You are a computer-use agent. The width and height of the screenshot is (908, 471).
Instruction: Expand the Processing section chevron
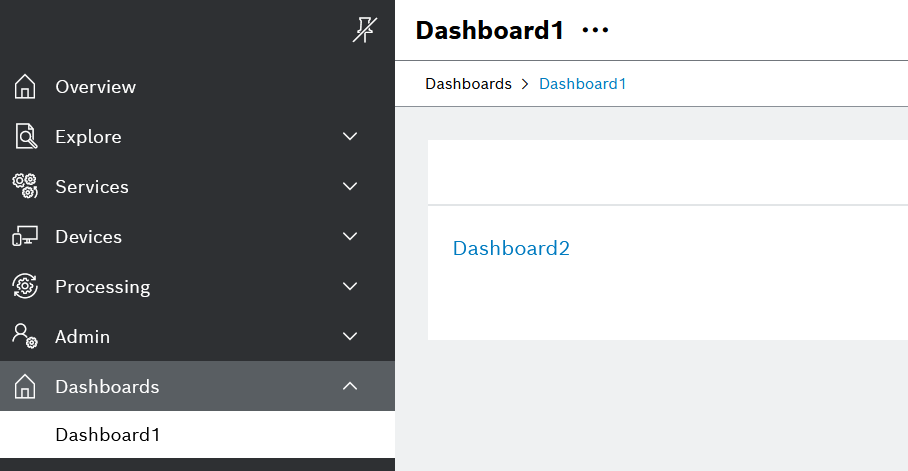tap(350, 287)
